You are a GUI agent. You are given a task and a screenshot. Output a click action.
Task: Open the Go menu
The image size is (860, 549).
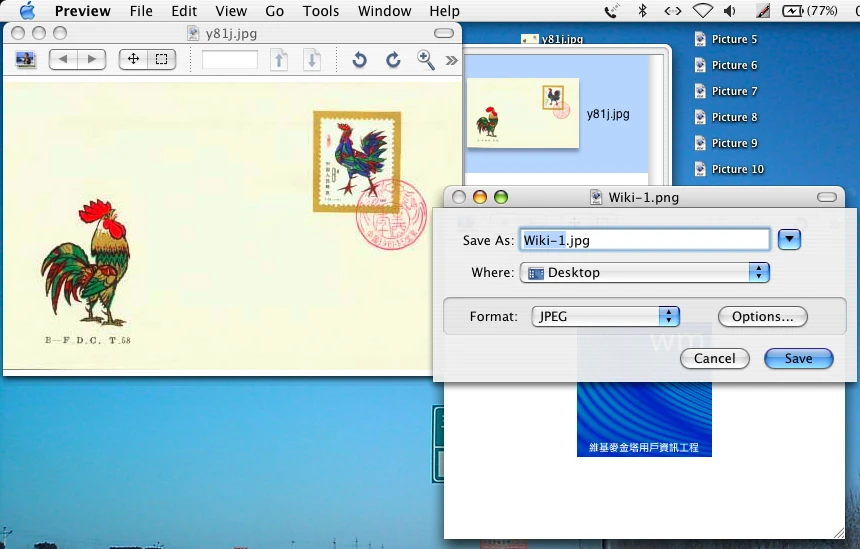point(274,10)
